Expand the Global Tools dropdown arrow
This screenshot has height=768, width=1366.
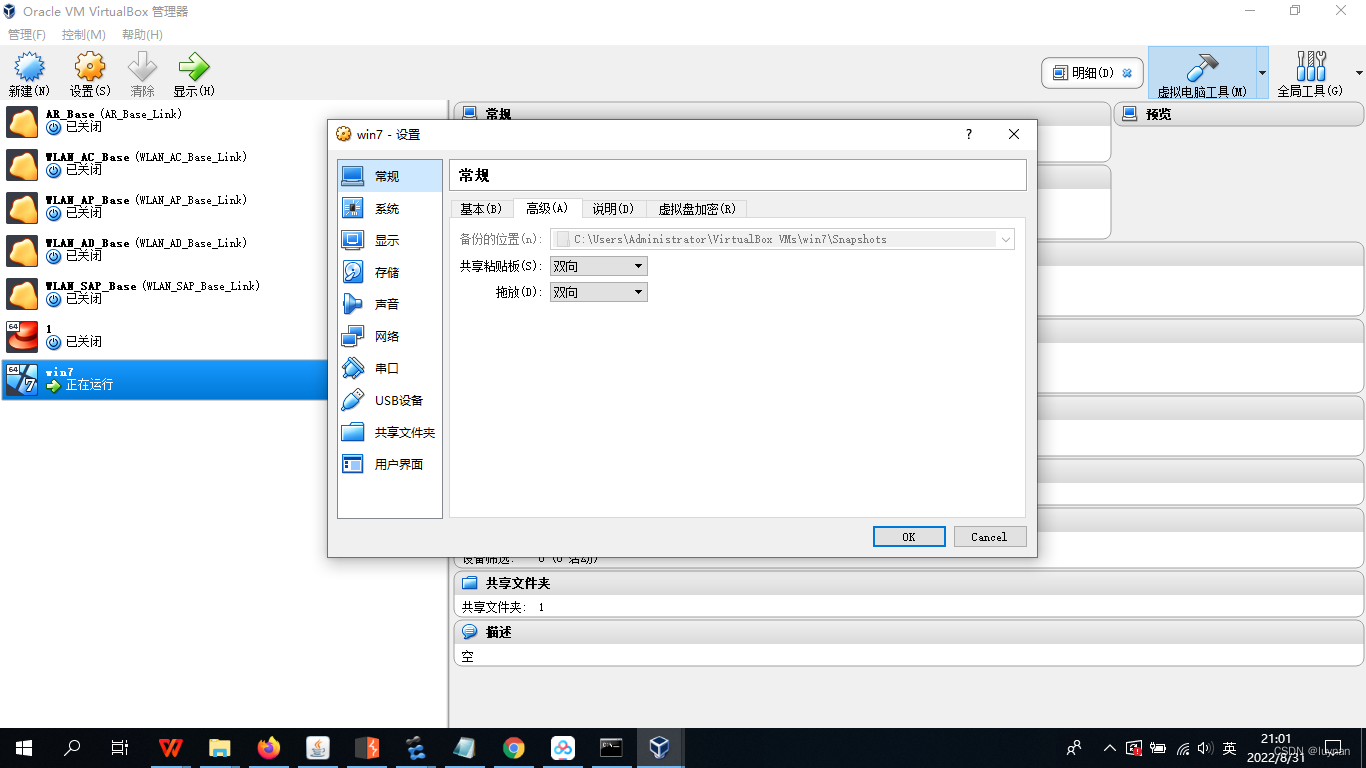click(x=1358, y=73)
